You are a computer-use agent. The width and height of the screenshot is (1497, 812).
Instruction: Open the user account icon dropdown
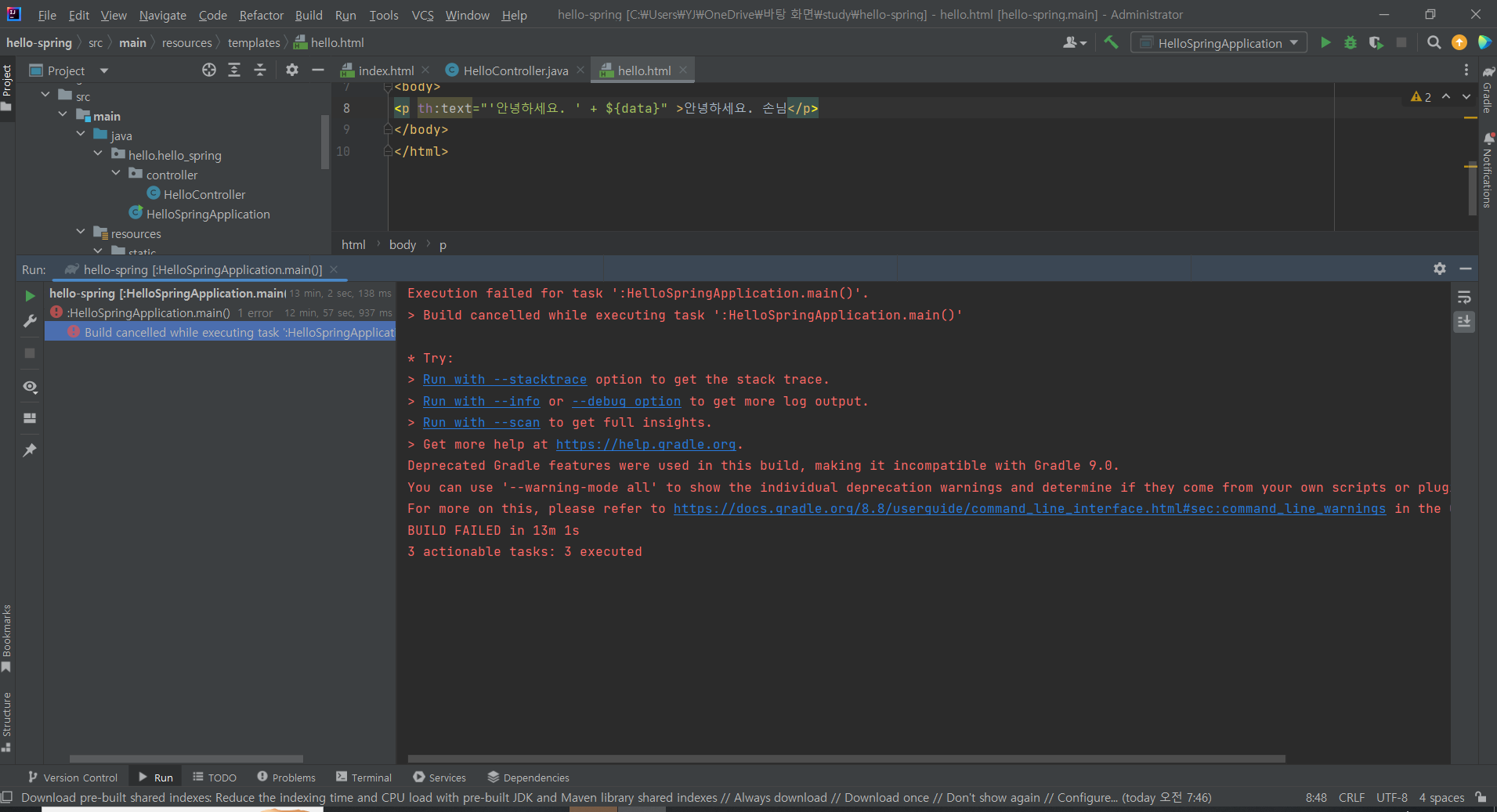pos(1075,42)
